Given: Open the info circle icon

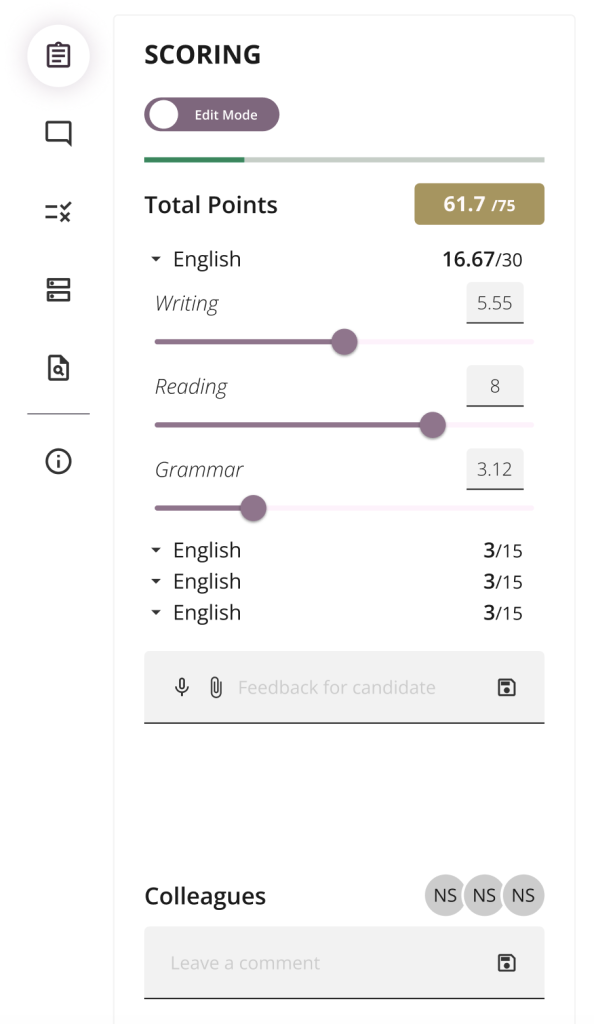Looking at the screenshot, I should 58,462.
